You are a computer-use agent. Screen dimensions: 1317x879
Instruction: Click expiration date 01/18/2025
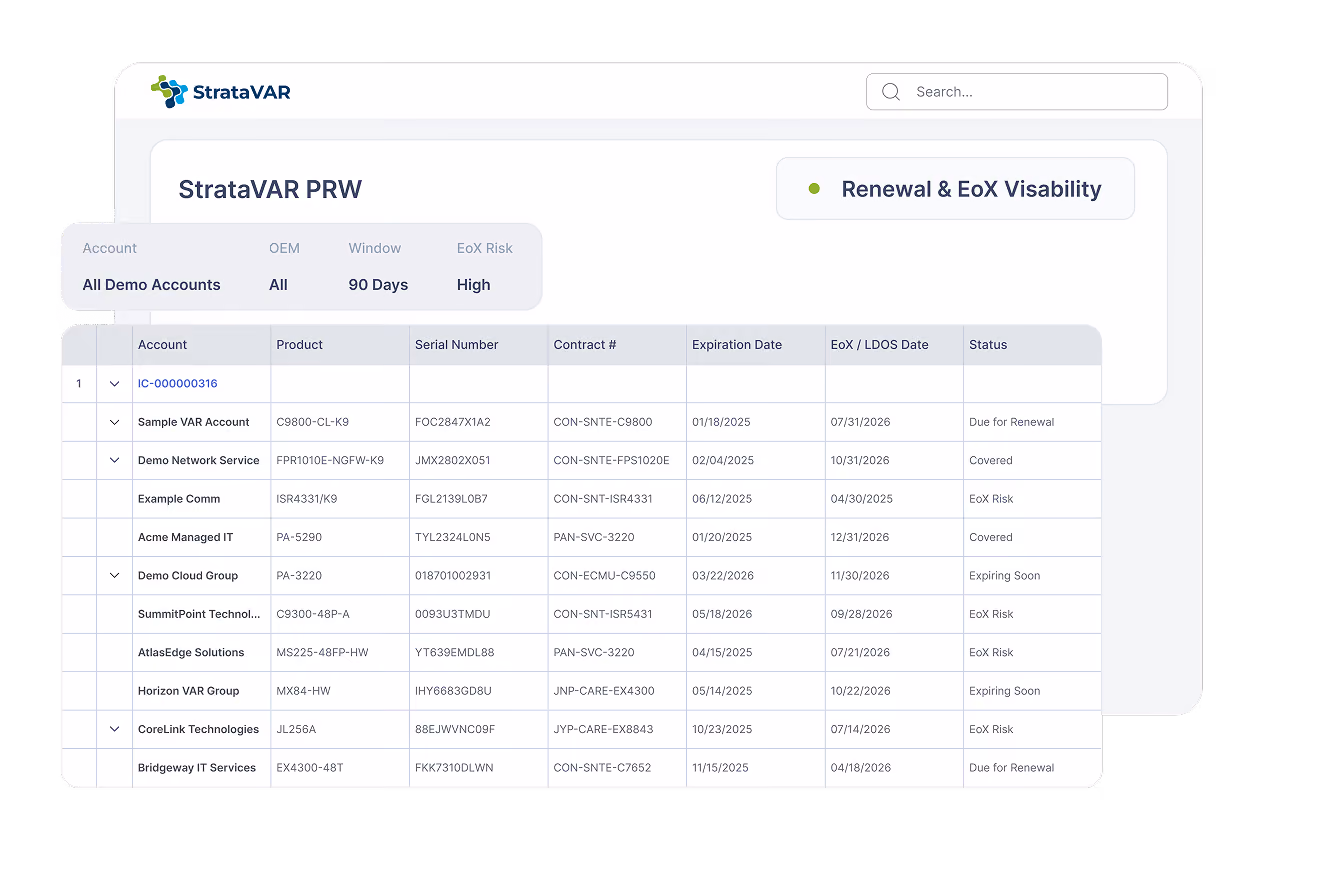click(x=721, y=422)
